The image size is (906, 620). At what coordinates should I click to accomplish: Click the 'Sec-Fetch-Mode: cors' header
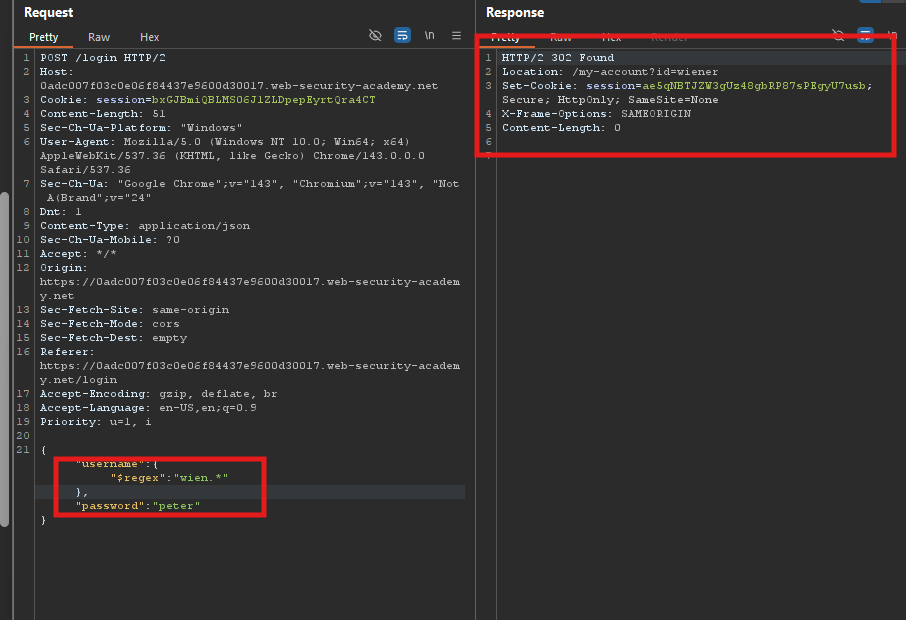coord(110,324)
